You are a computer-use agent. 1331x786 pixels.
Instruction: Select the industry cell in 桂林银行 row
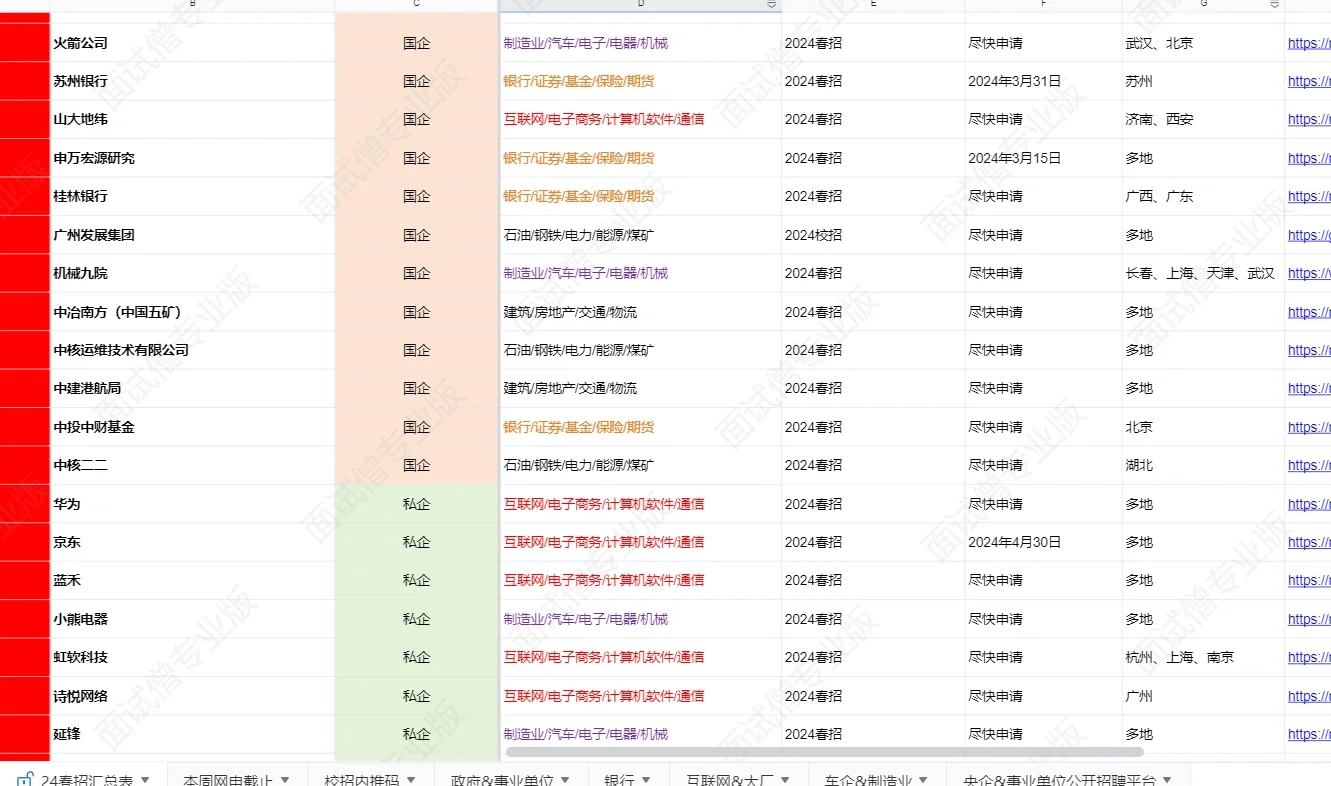[640, 196]
